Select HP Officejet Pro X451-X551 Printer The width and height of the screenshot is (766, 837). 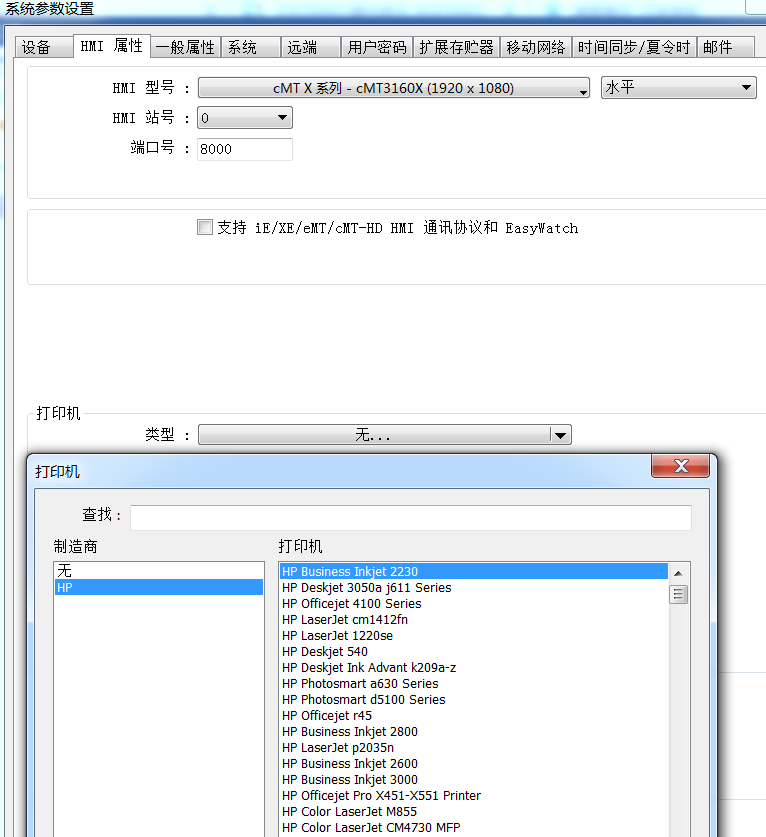(x=381, y=796)
